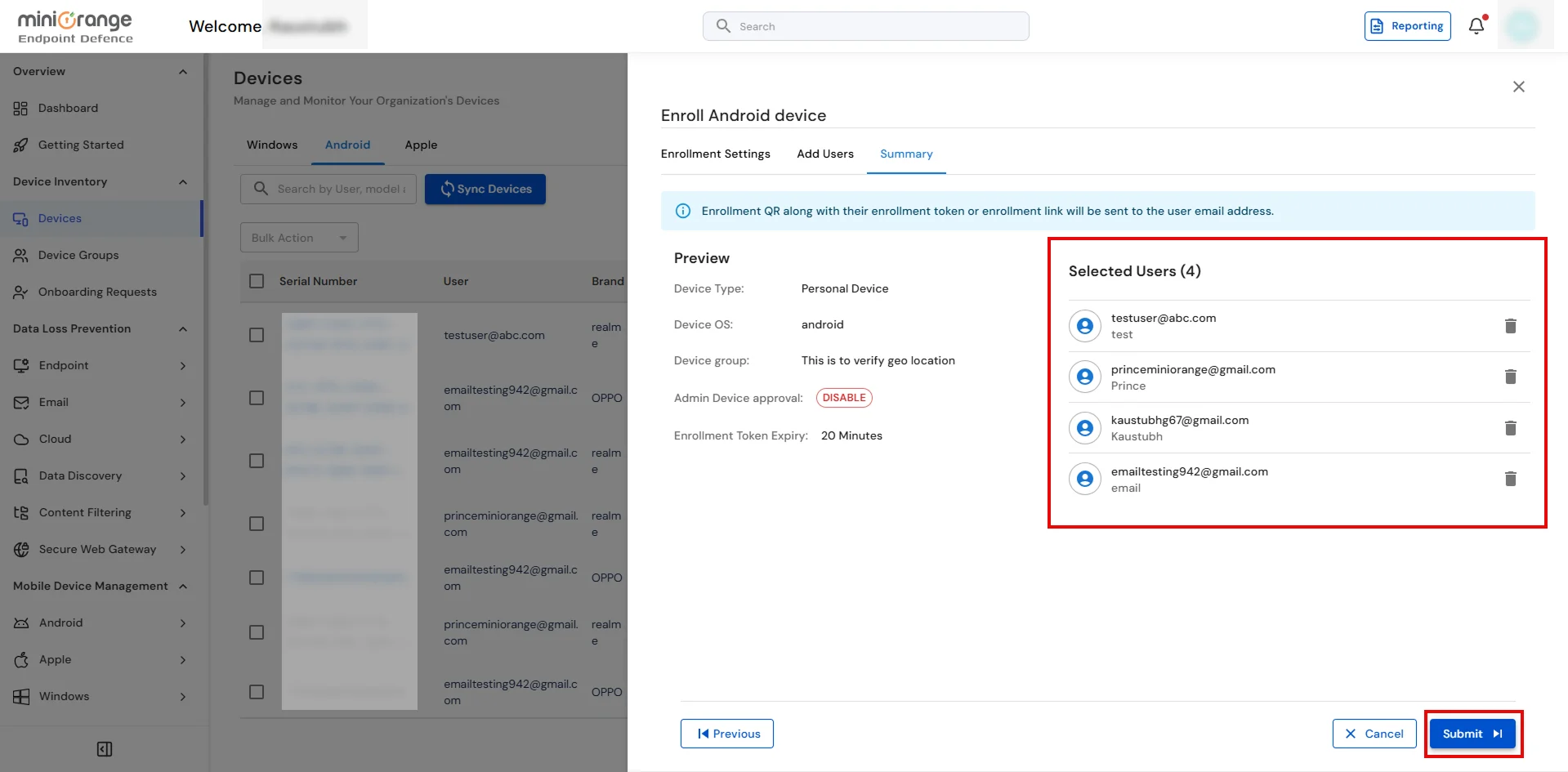Open the Add Users tab
The image size is (1568, 772).
coord(825,154)
